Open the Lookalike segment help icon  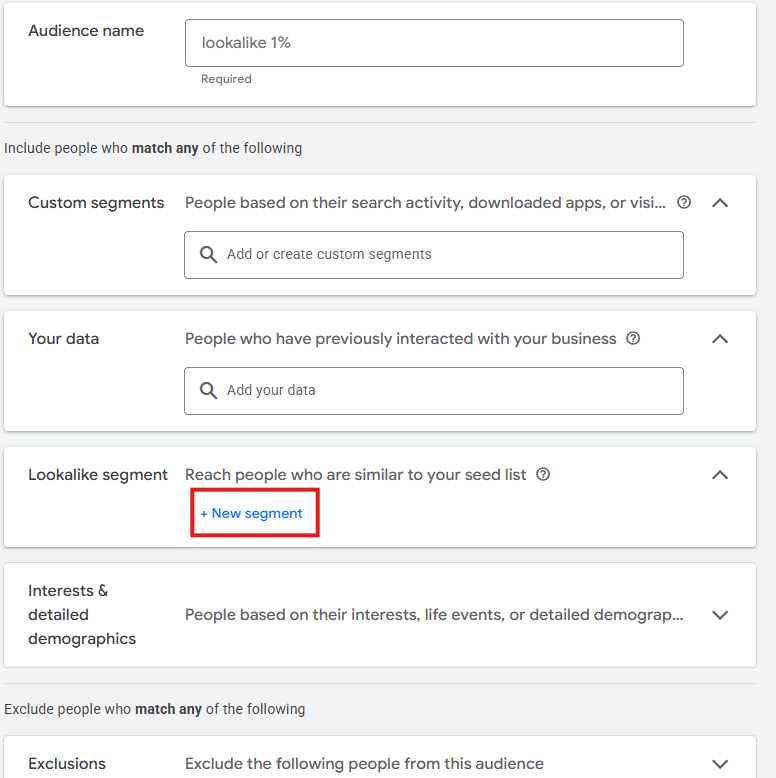pyautogui.click(x=543, y=474)
